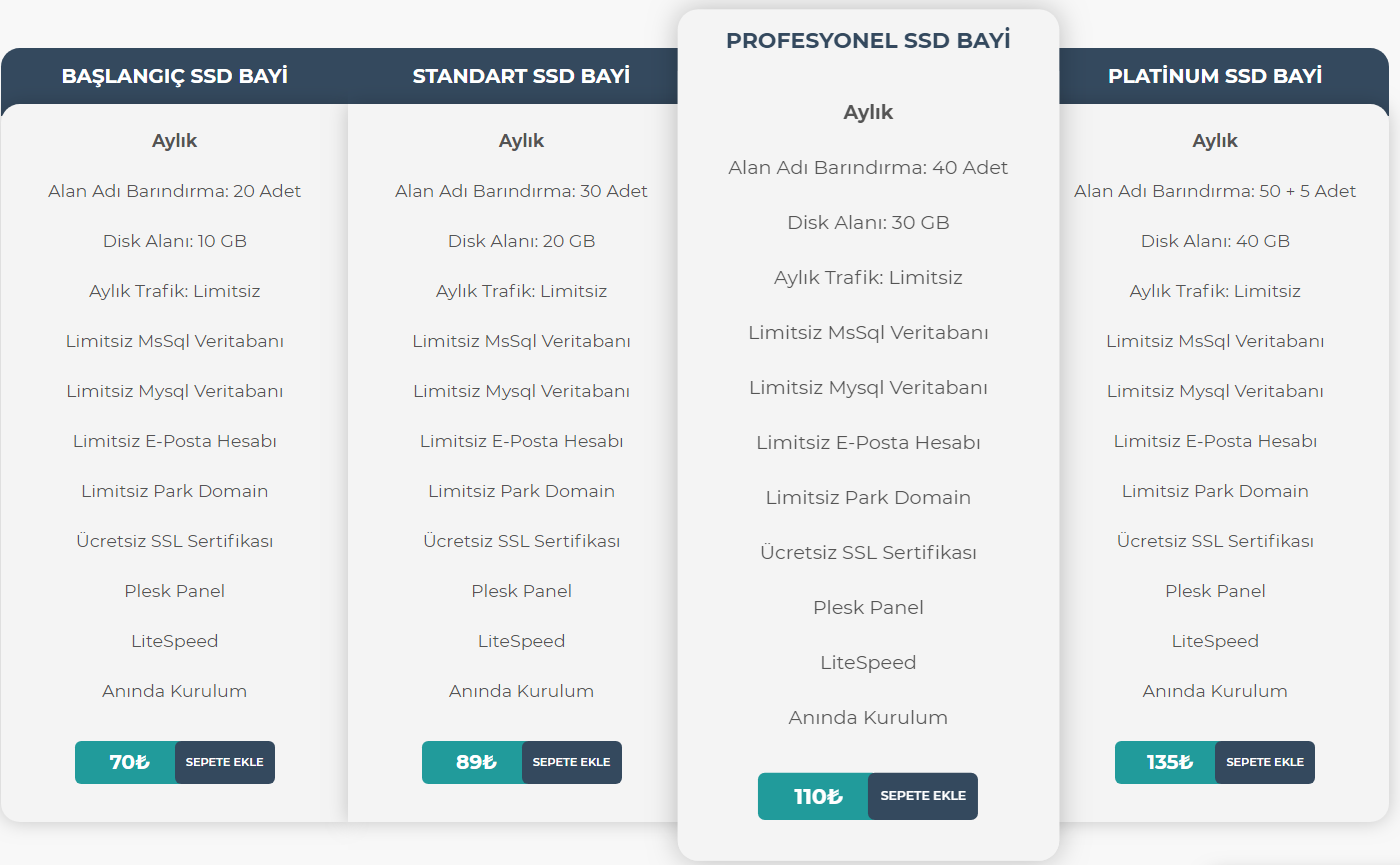This screenshot has height=865, width=1400.
Task: Select the PLATİNUM SSD BAYİ header
Action: (x=1215, y=76)
